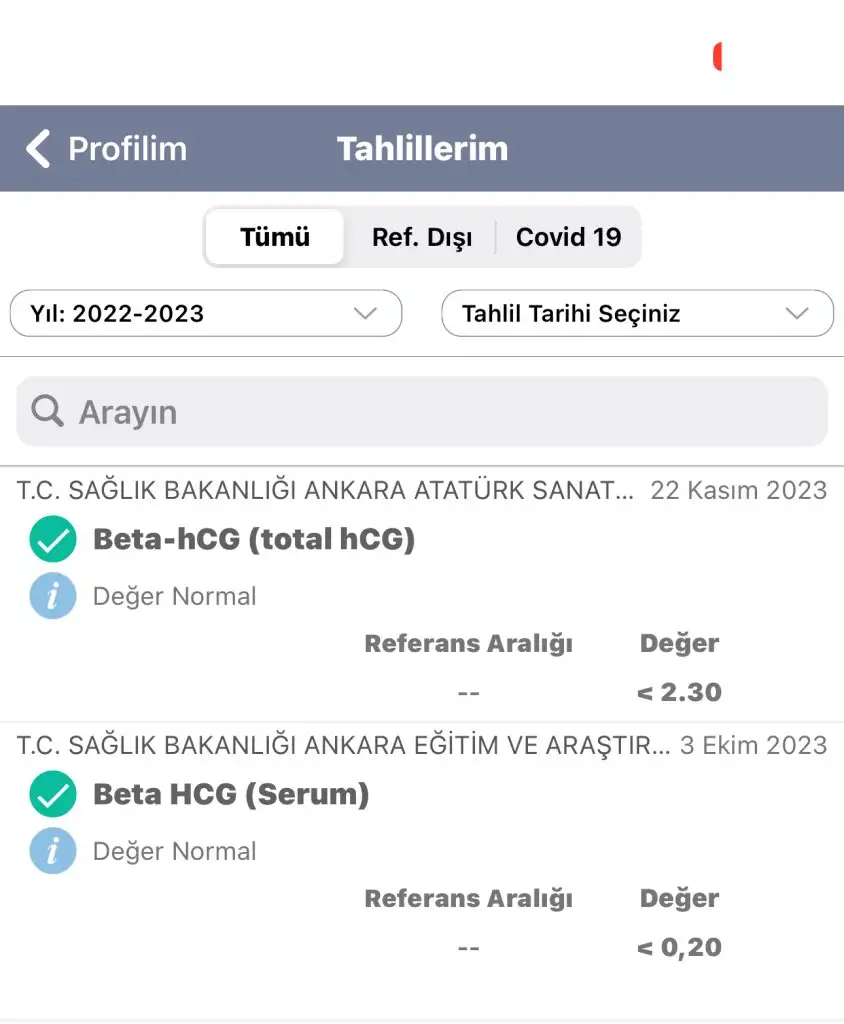This screenshot has width=844, height=1024.
Task: Tap the search magnifier icon
Action: tap(46, 410)
